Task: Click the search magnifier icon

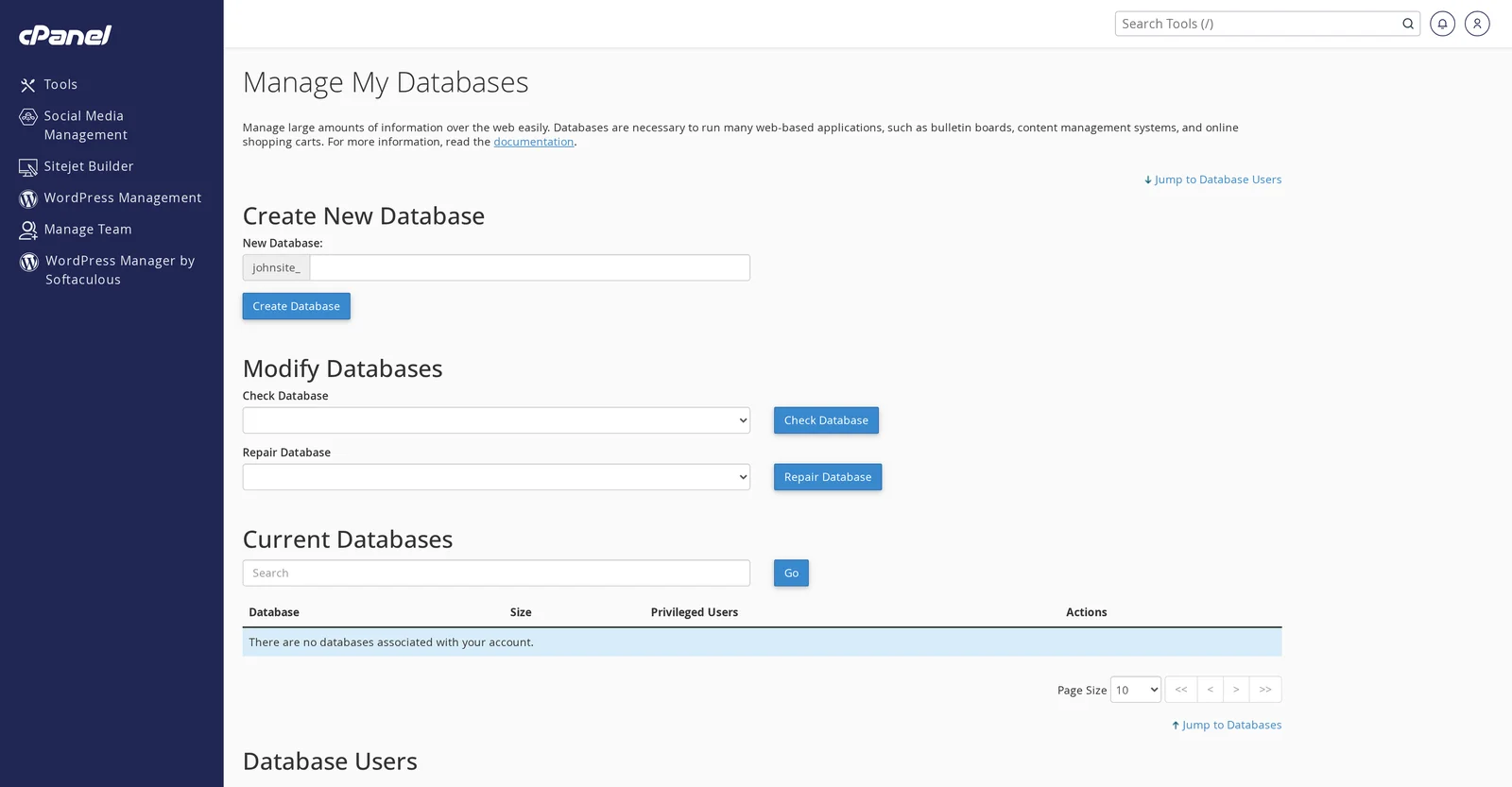Action: tap(1408, 24)
